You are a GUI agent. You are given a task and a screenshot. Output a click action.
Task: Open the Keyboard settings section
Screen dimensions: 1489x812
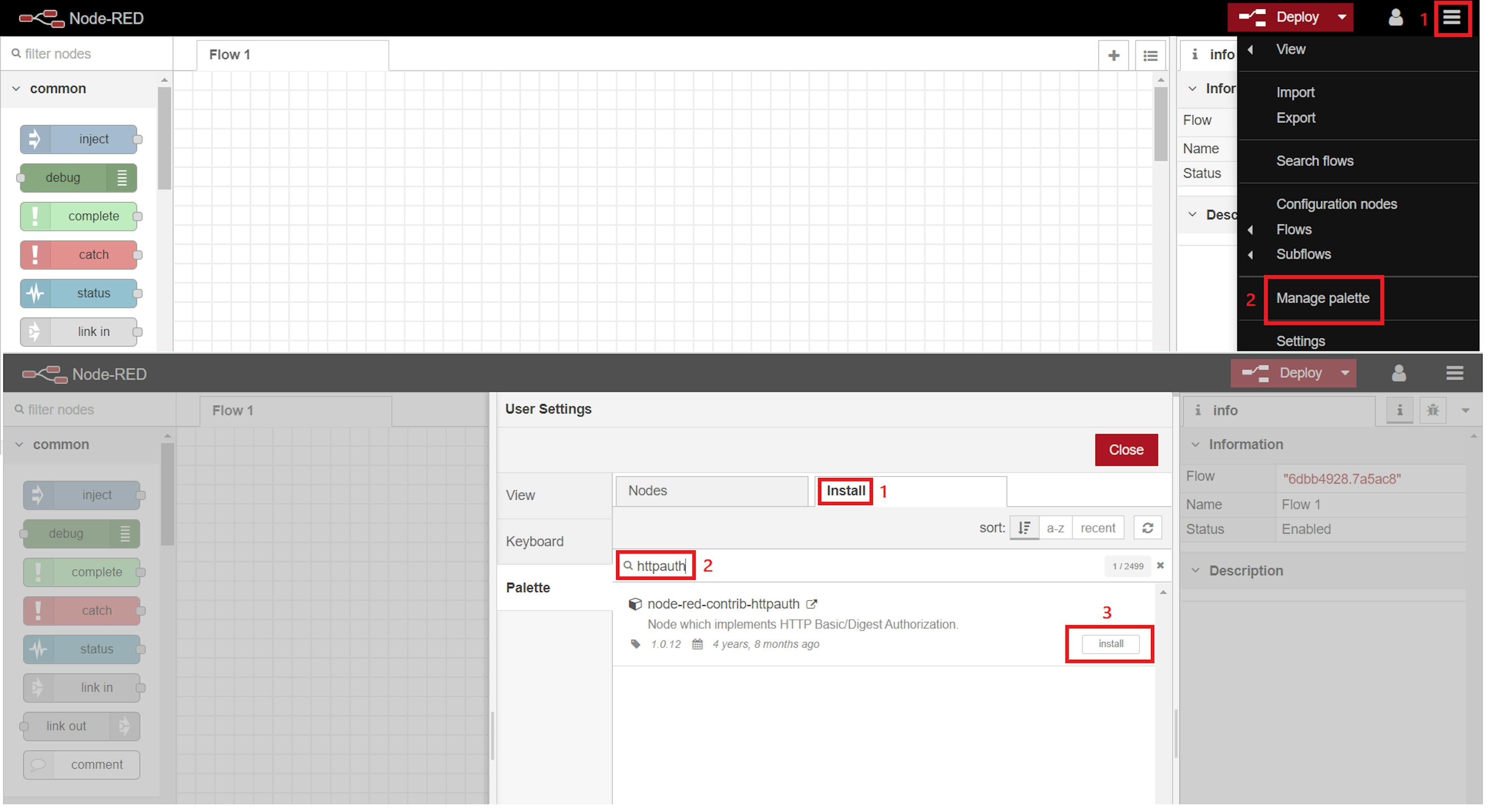click(554, 541)
